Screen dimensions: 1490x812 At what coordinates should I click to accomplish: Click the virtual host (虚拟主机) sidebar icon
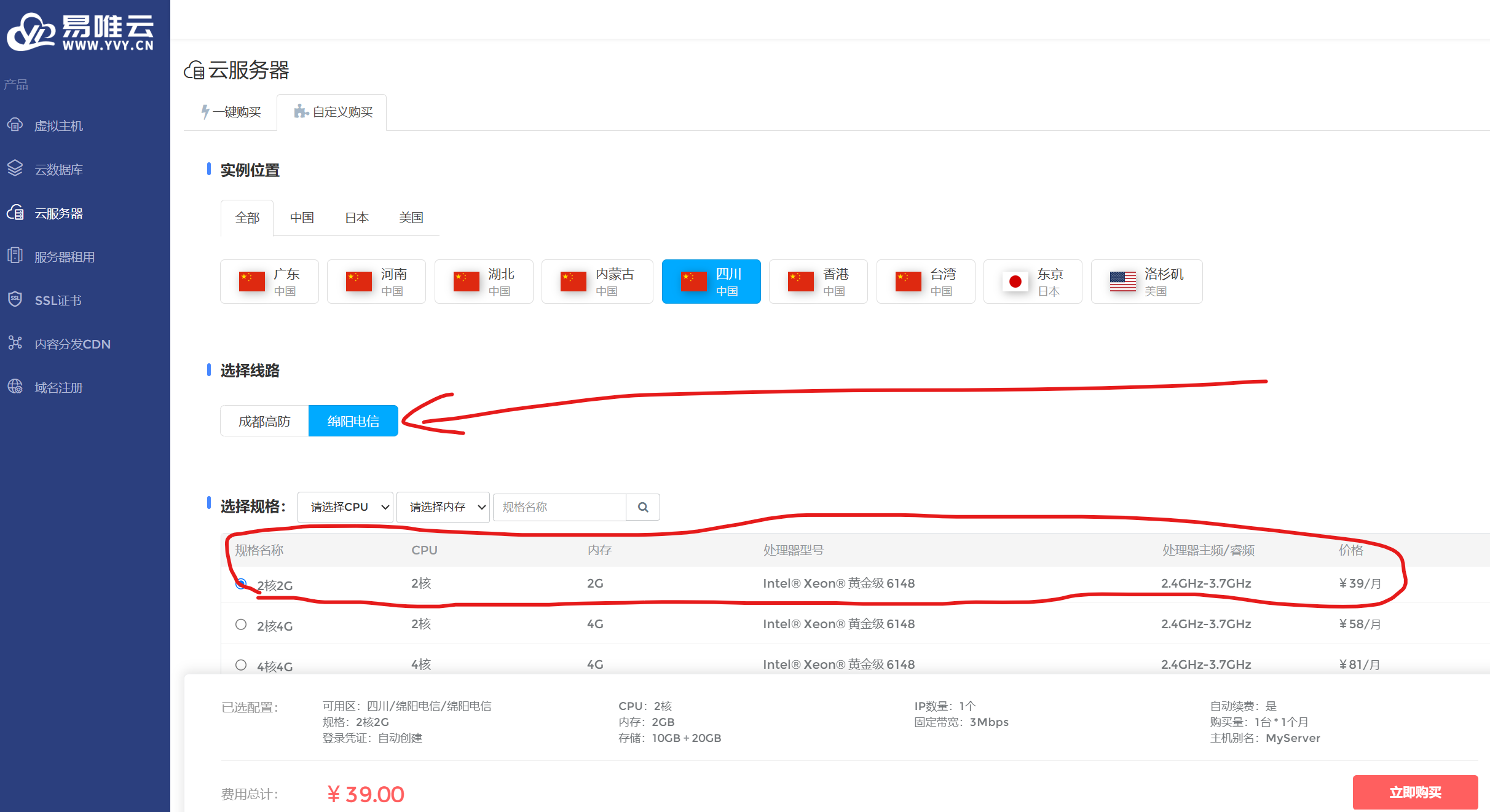tap(15, 125)
